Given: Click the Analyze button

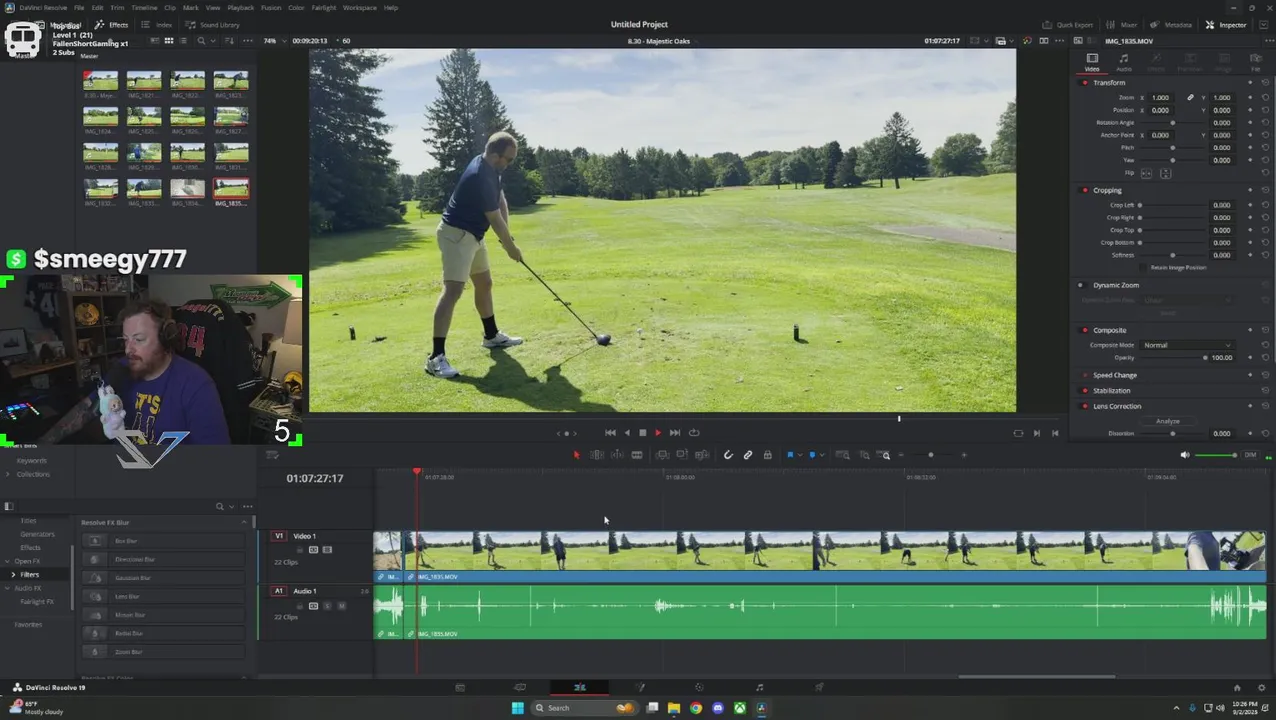Looking at the screenshot, I should 1167,421.
